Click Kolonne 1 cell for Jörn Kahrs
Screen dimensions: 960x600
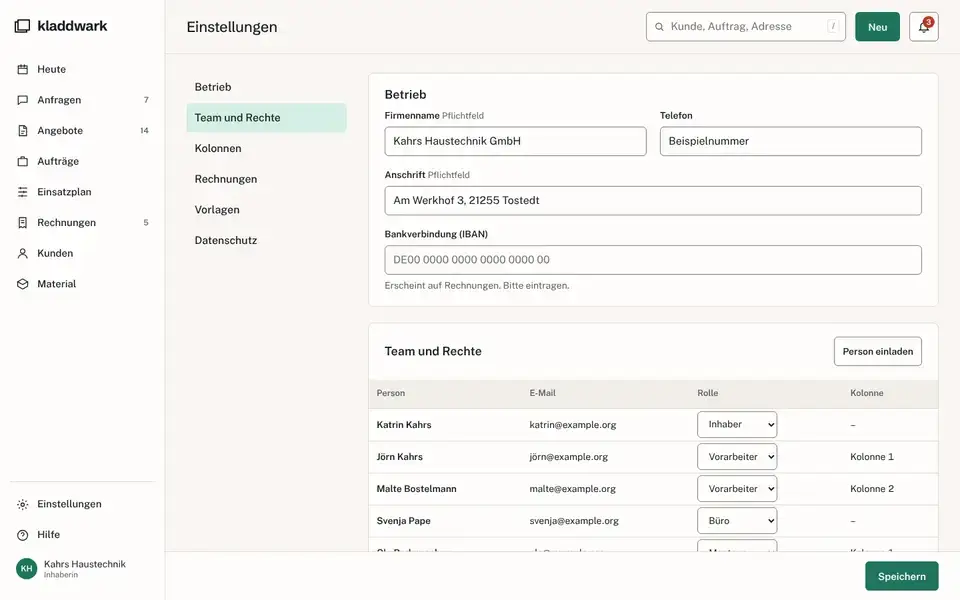tap(872, 457)
